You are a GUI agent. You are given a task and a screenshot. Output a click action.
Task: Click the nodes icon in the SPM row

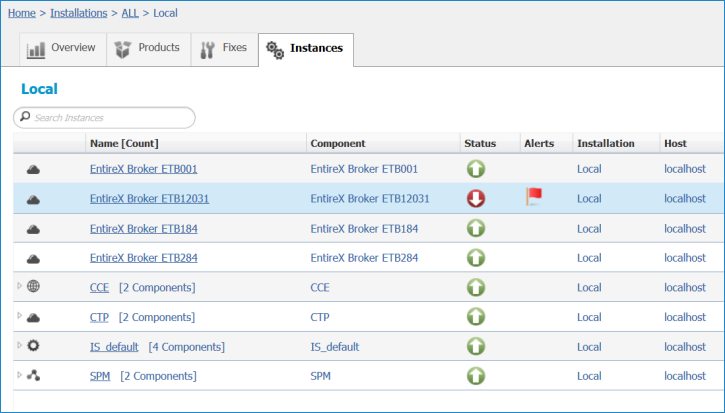(33, 375)
